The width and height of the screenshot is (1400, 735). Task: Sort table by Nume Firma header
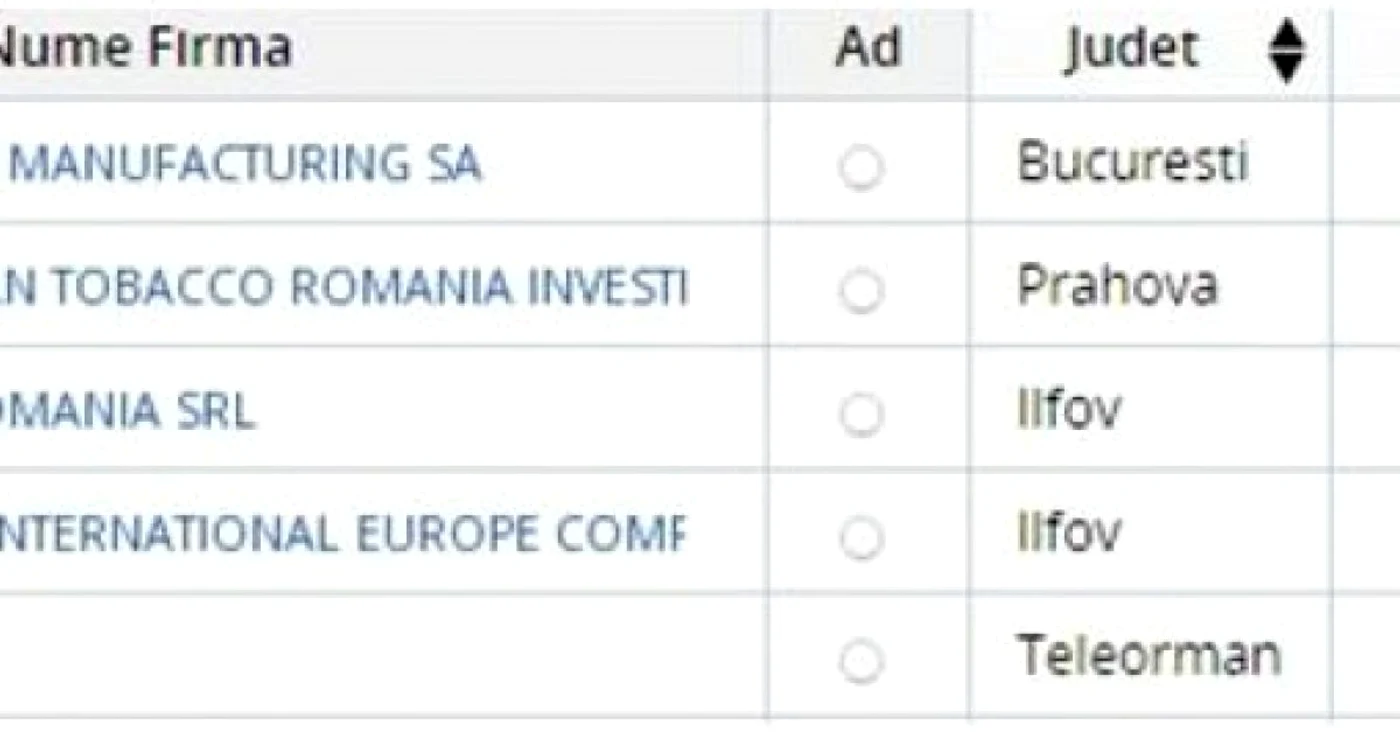point(144,47)
